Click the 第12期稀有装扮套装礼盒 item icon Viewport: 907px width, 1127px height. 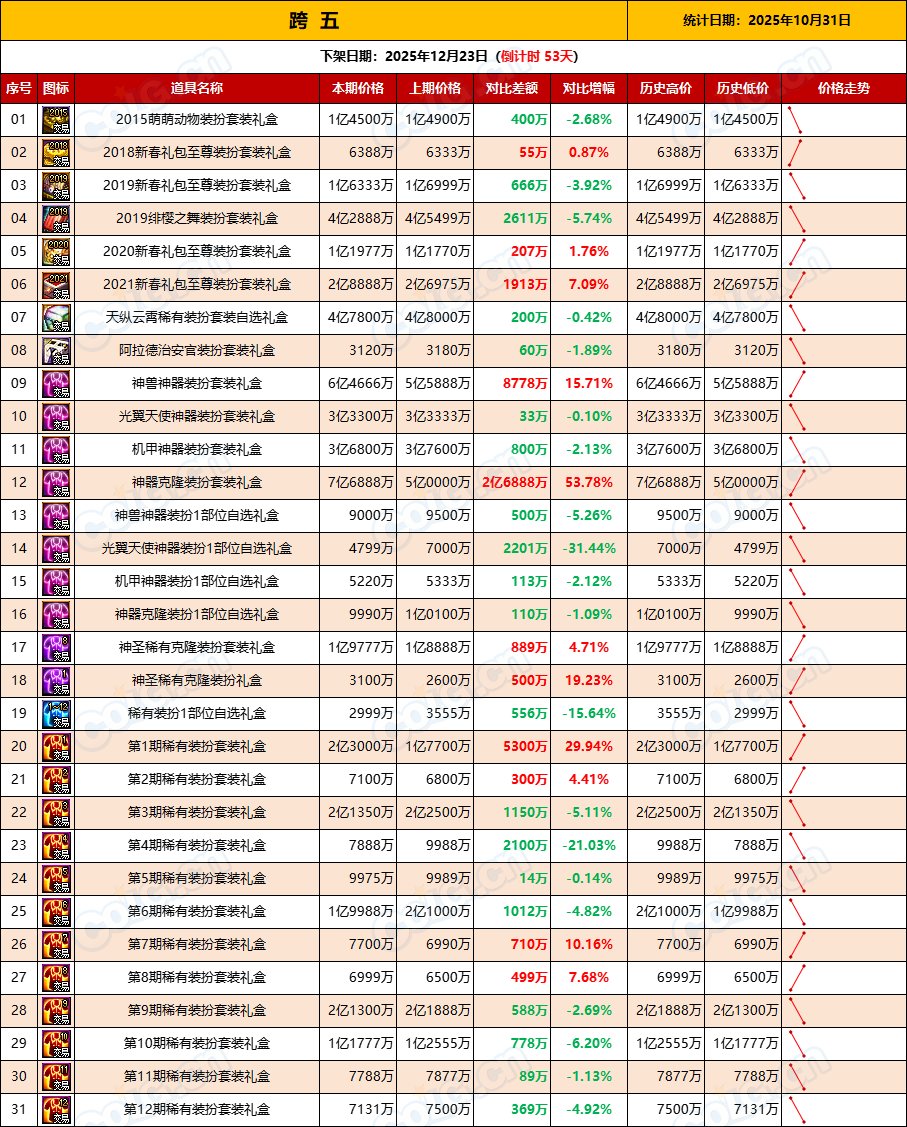click(x=55, y=1110)
